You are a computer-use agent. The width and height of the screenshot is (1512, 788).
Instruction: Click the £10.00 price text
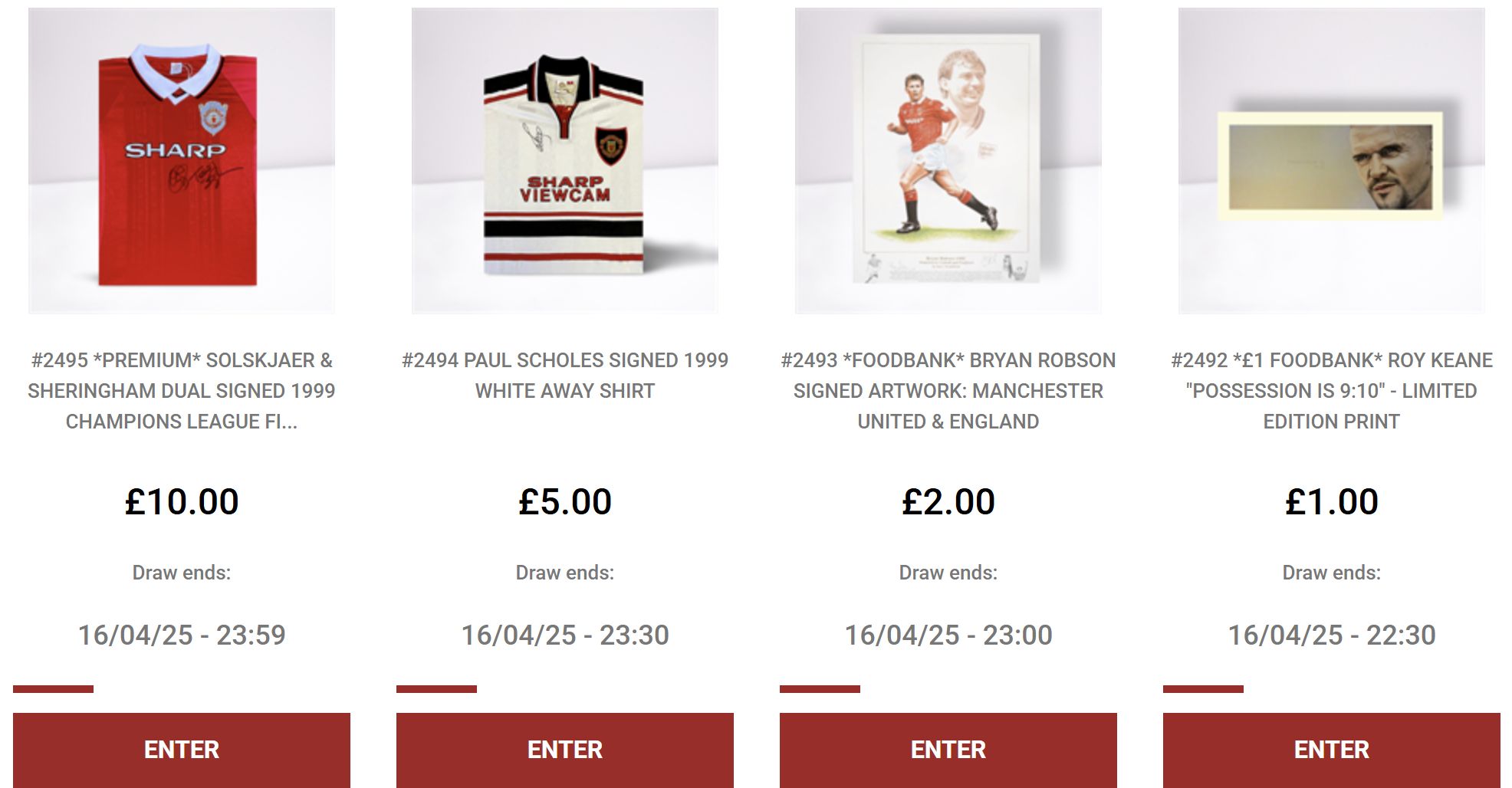[182, 502]
